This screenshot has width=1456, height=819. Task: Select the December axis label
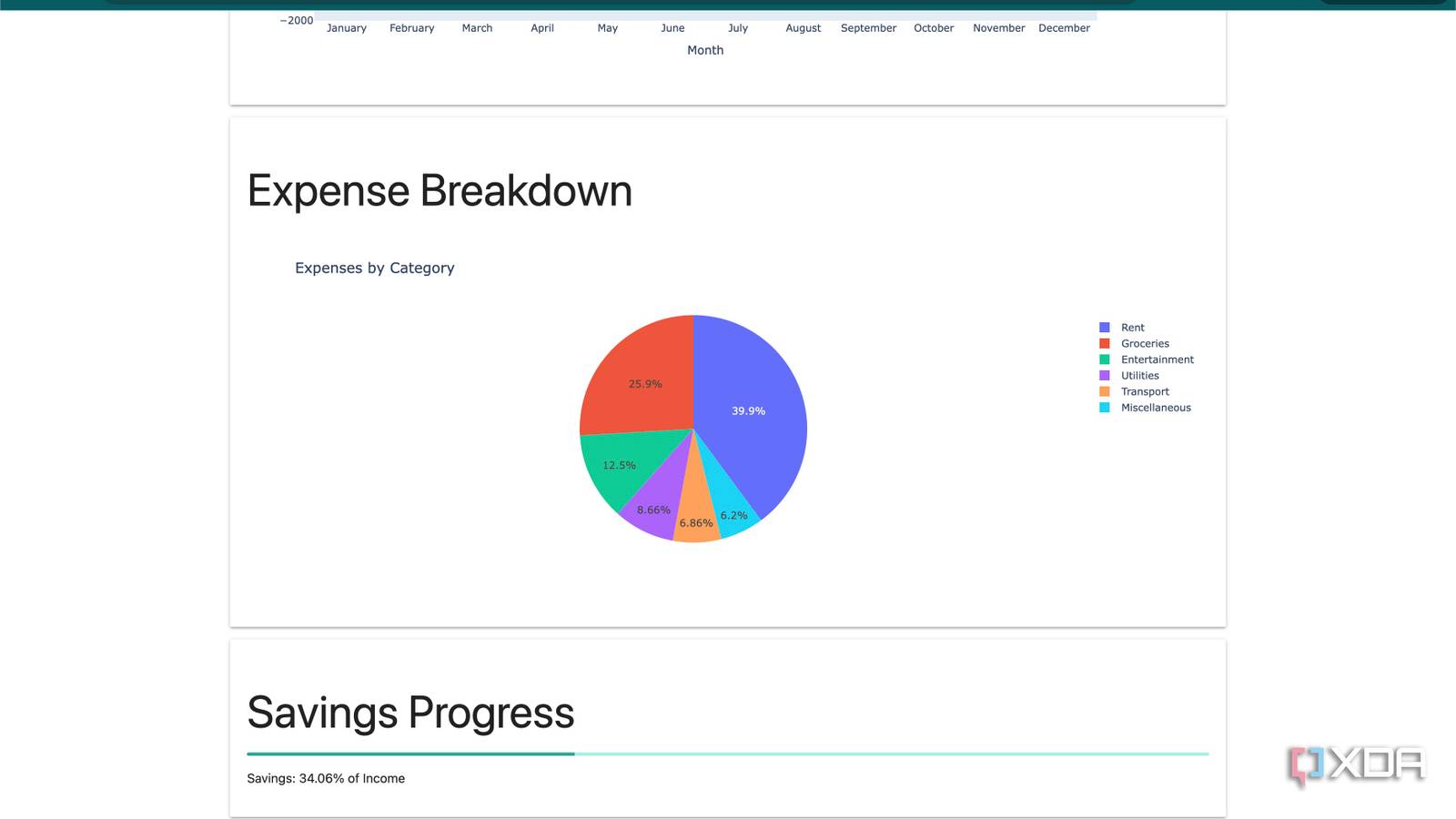pos(1064,27)
